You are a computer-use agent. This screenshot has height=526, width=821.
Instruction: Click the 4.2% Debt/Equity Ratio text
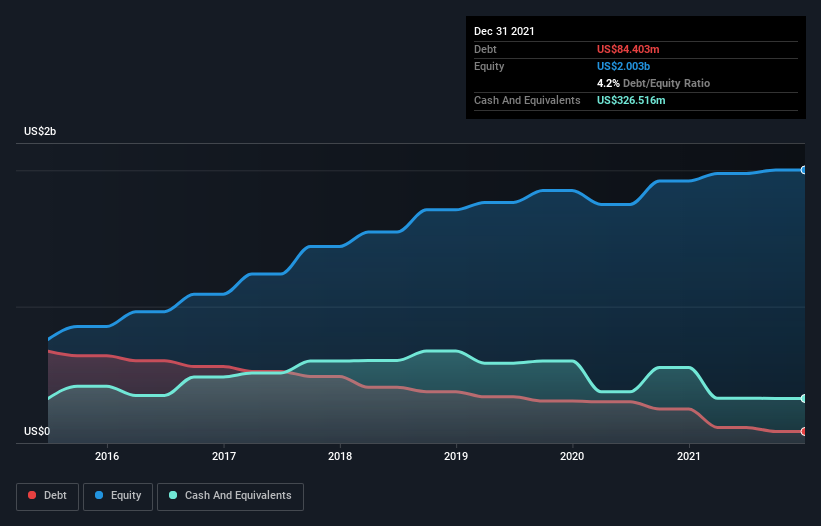click(653, 83)
